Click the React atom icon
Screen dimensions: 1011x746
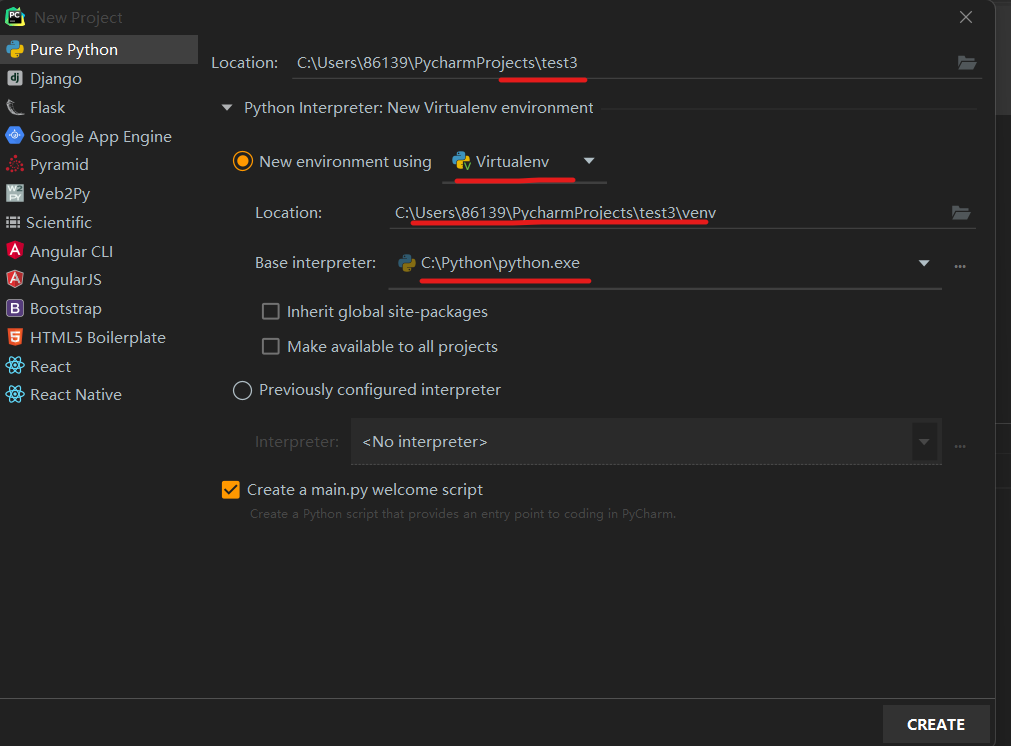coord(15,366)
